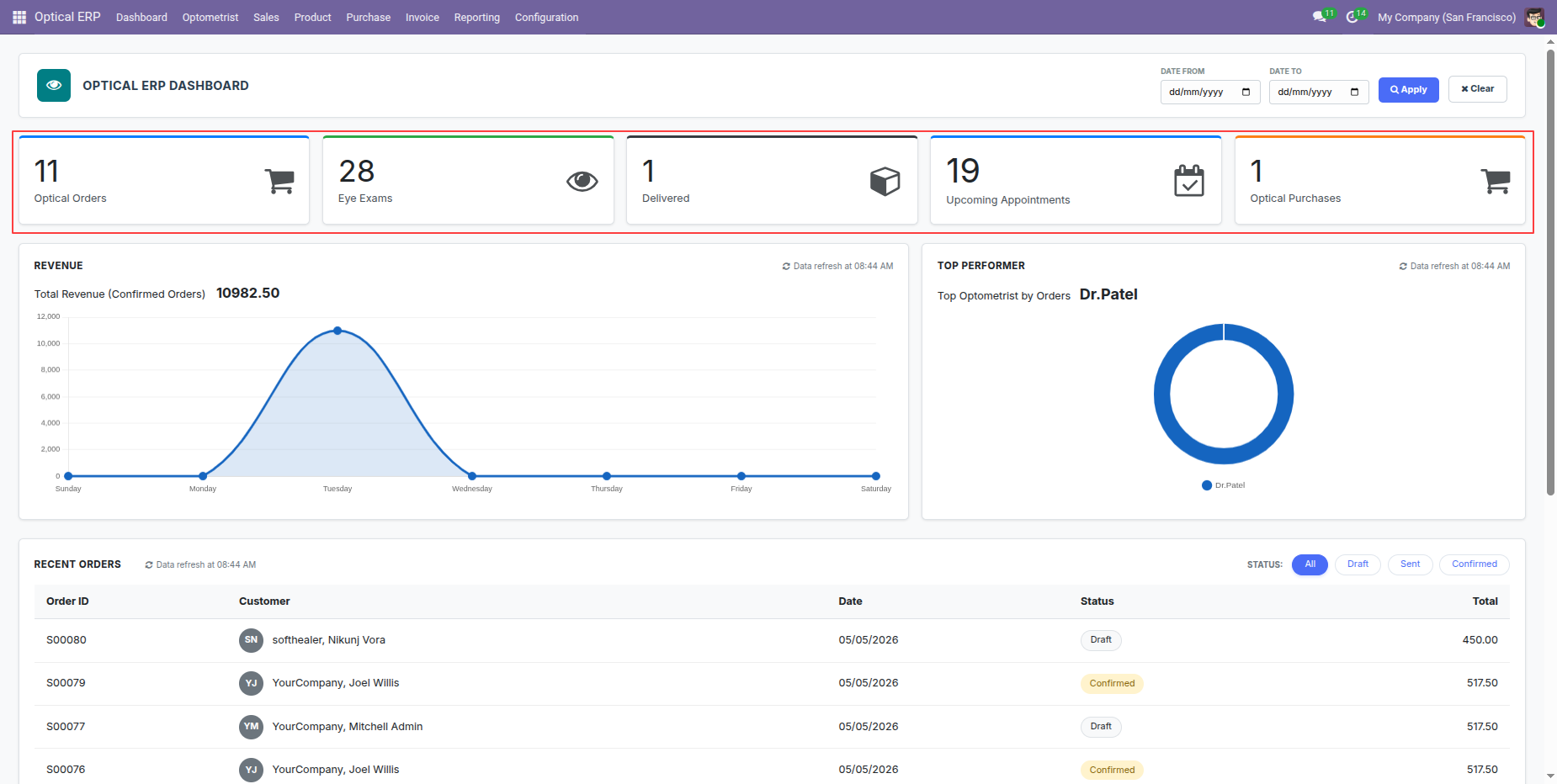The image size is (1557, 784).
Task: Click the Optical Purchases cart icon
Action: coord(1496,181)
